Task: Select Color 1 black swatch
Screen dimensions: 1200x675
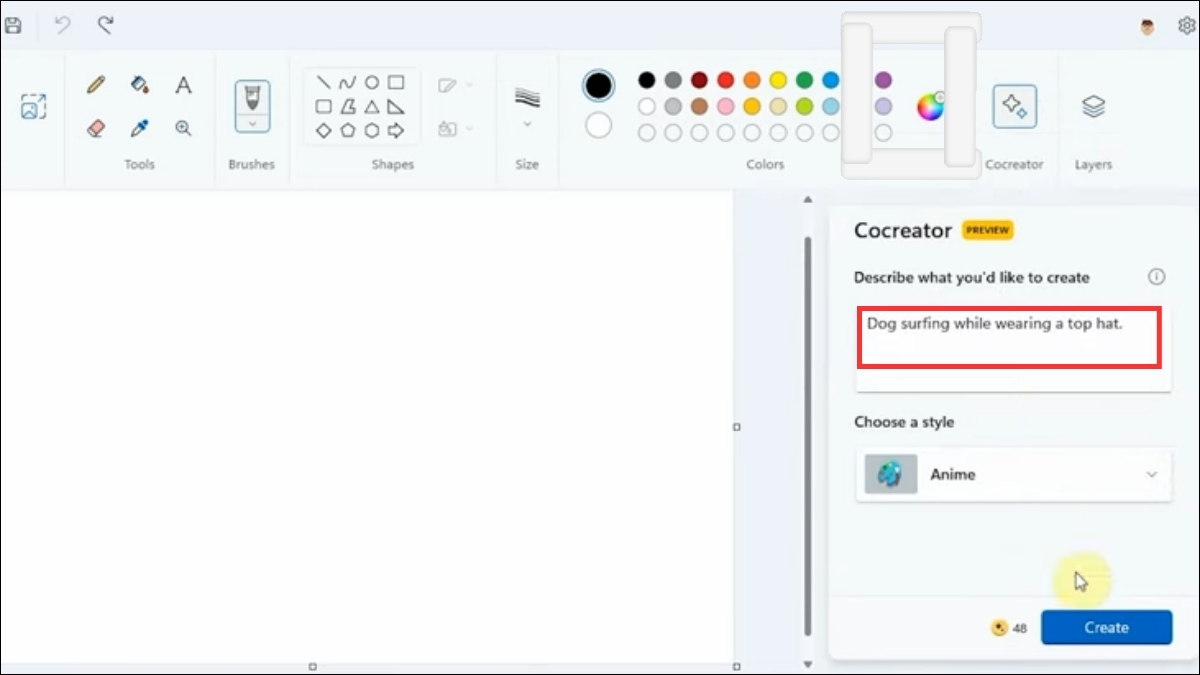Action: (x=599, y=86)
